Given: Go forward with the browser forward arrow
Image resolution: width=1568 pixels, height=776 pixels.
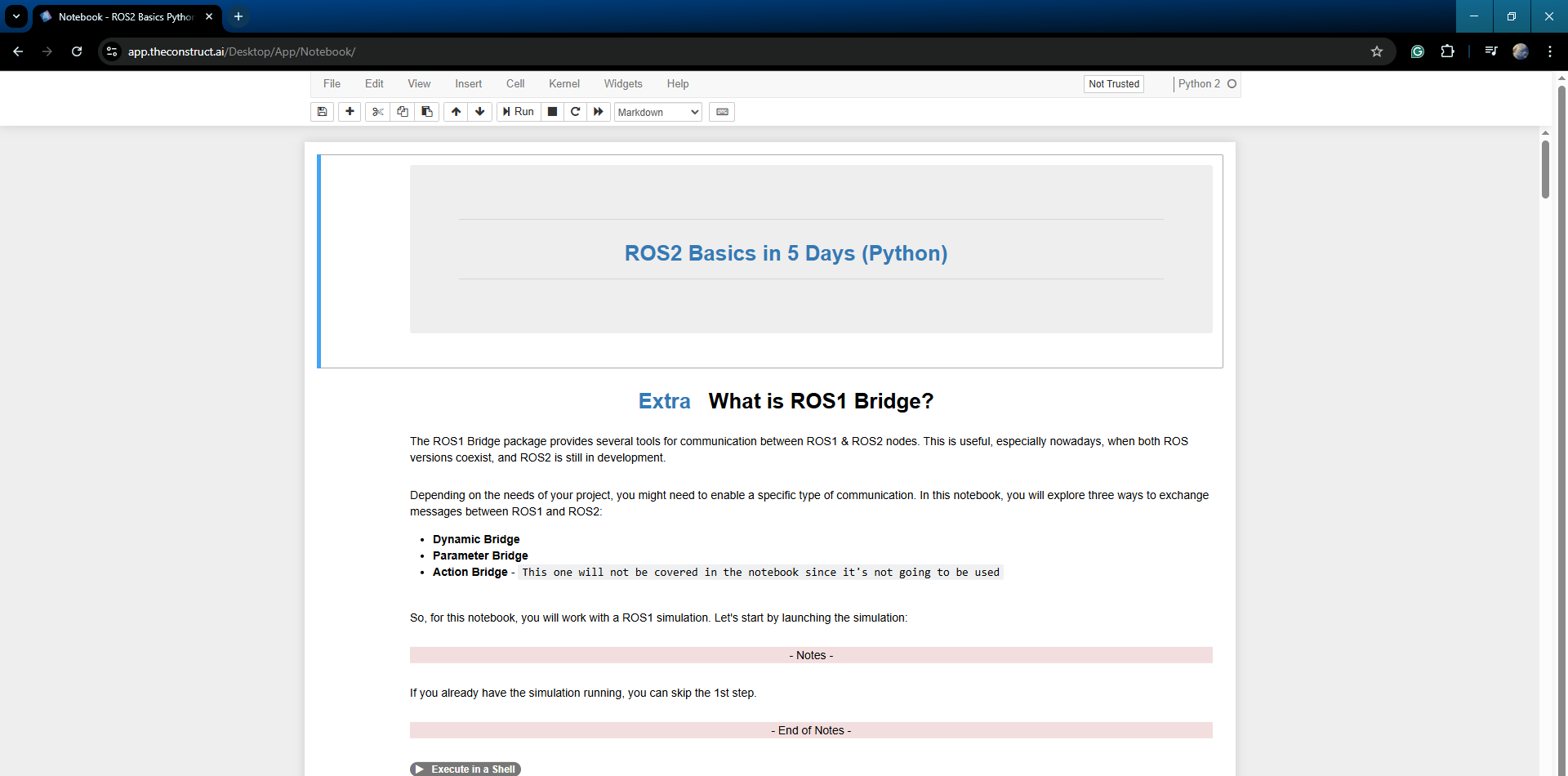Looking at the screenshot, I should (x=47, y=51).
